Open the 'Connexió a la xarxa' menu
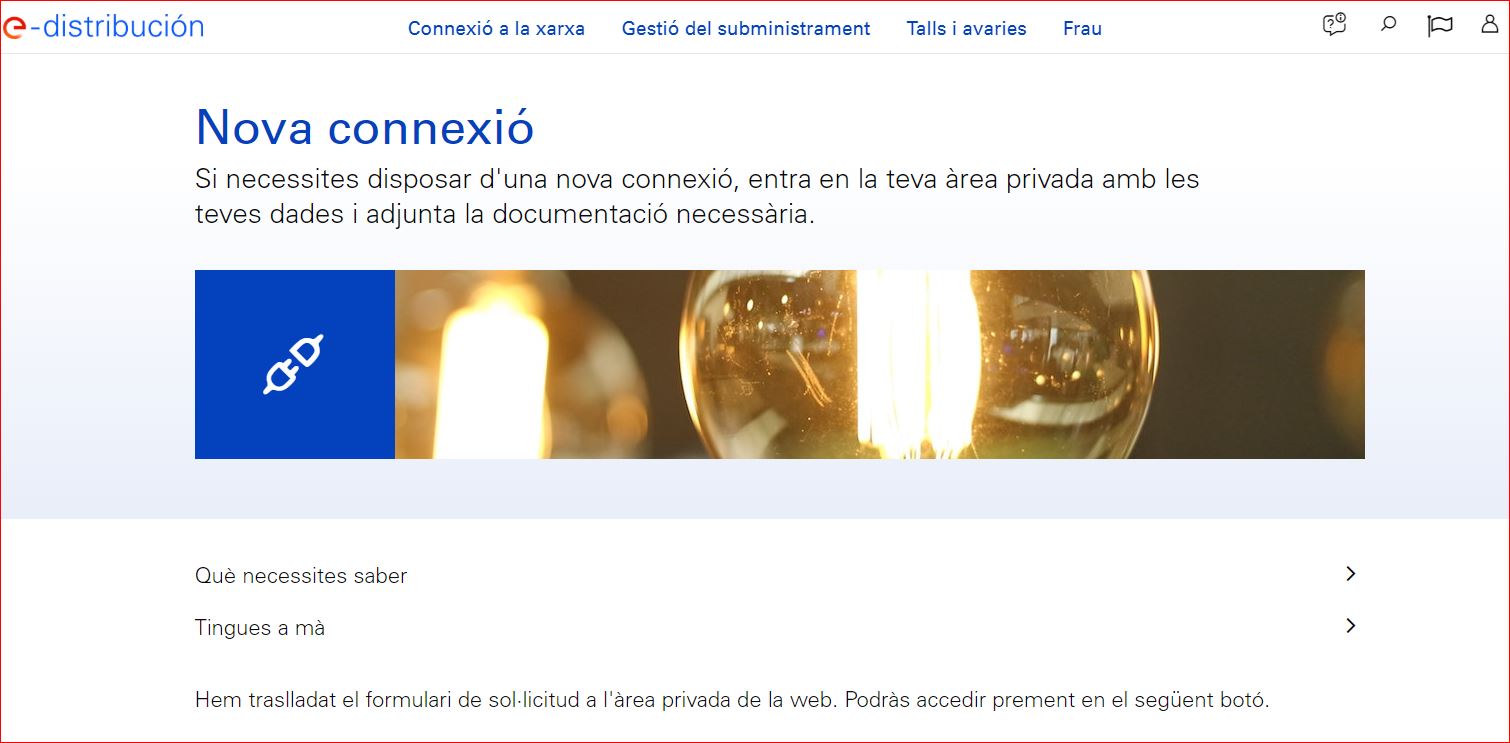Screen dimensions: 1510x743 (x=496, y=29)
